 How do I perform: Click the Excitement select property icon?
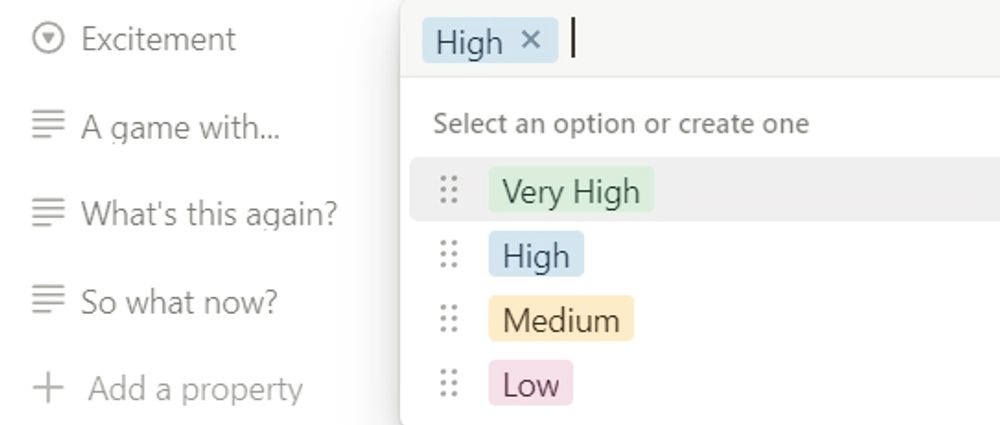48,39
